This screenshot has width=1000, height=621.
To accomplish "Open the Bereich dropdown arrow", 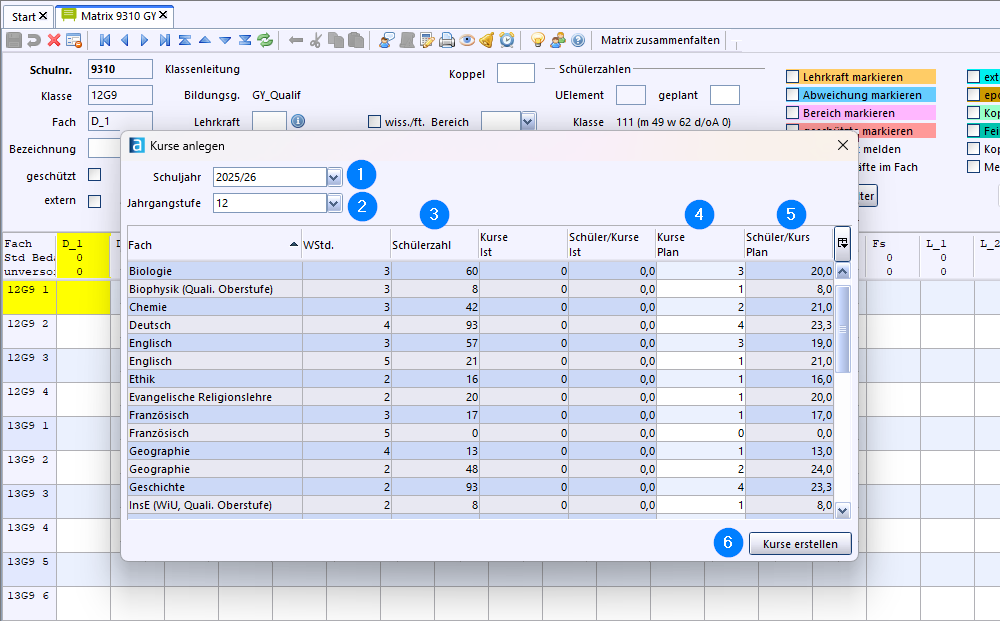I will [527, 121].
